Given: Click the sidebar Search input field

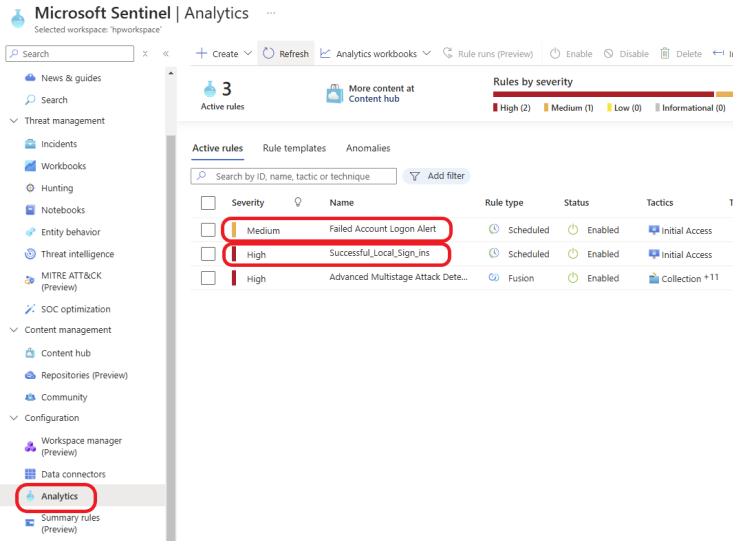Looking at the screenshot, I should 70,54.
